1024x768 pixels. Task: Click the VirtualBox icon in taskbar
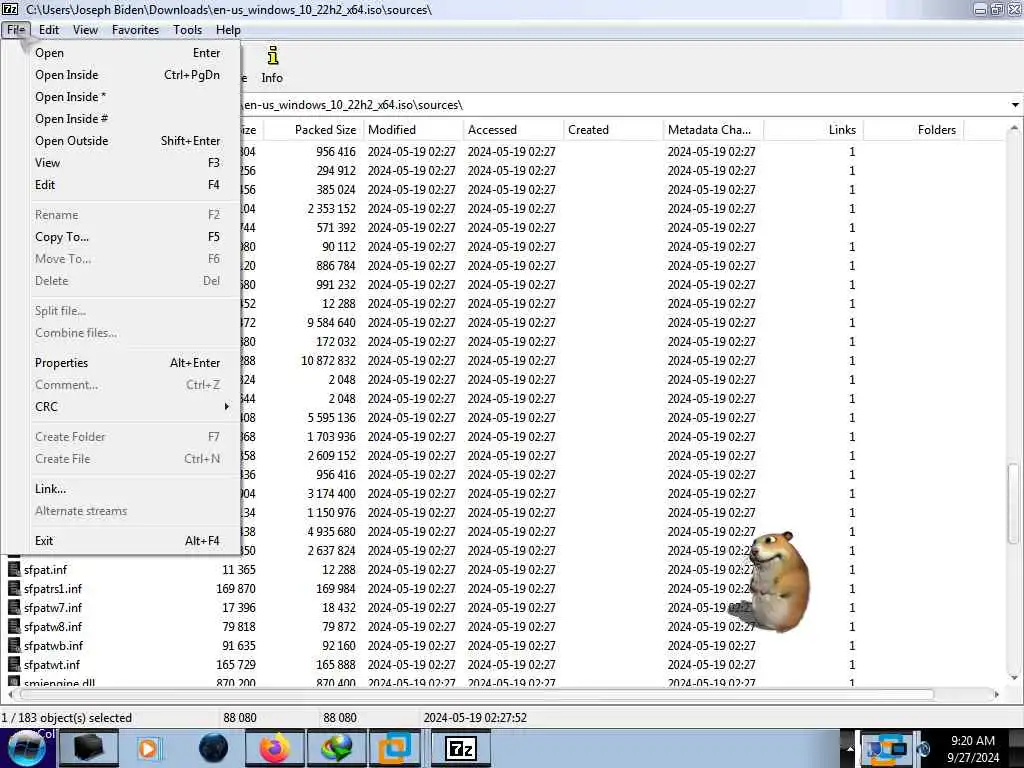pos(394,748)
